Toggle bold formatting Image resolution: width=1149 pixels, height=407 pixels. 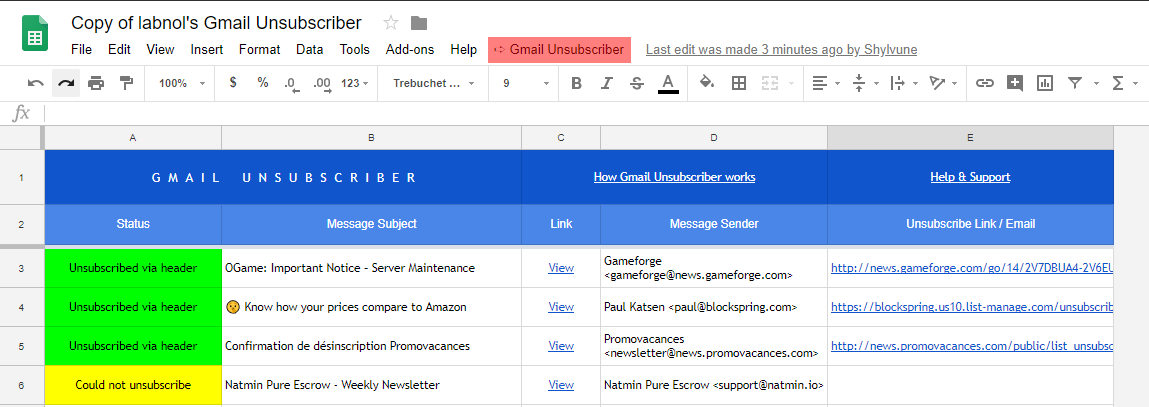click(x=576, y=83)
